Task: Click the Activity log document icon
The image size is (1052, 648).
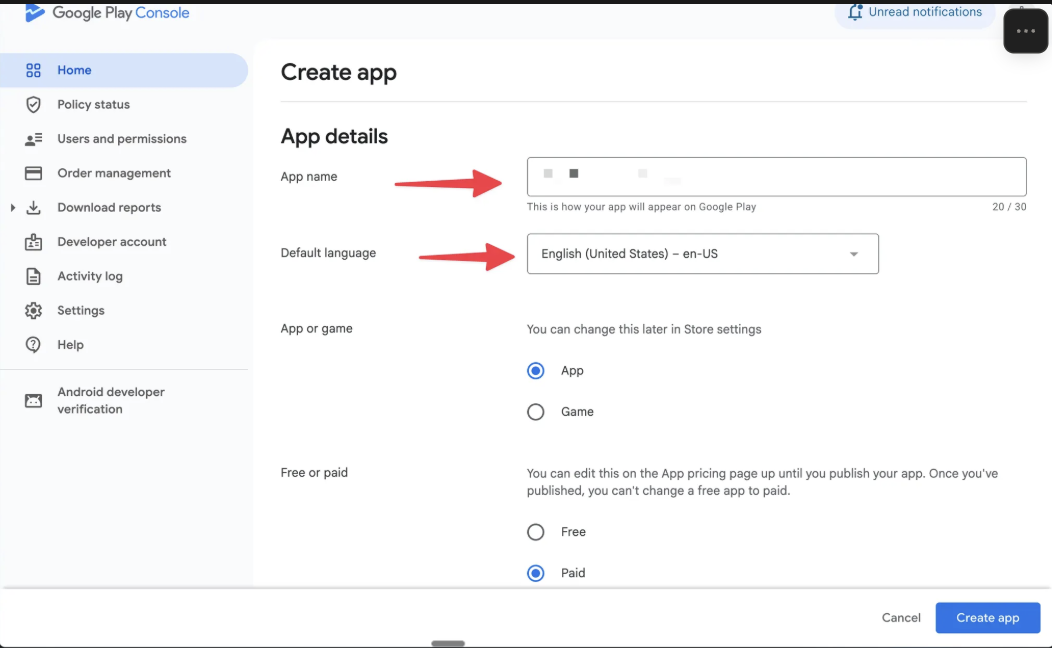Action: [33, 276]
